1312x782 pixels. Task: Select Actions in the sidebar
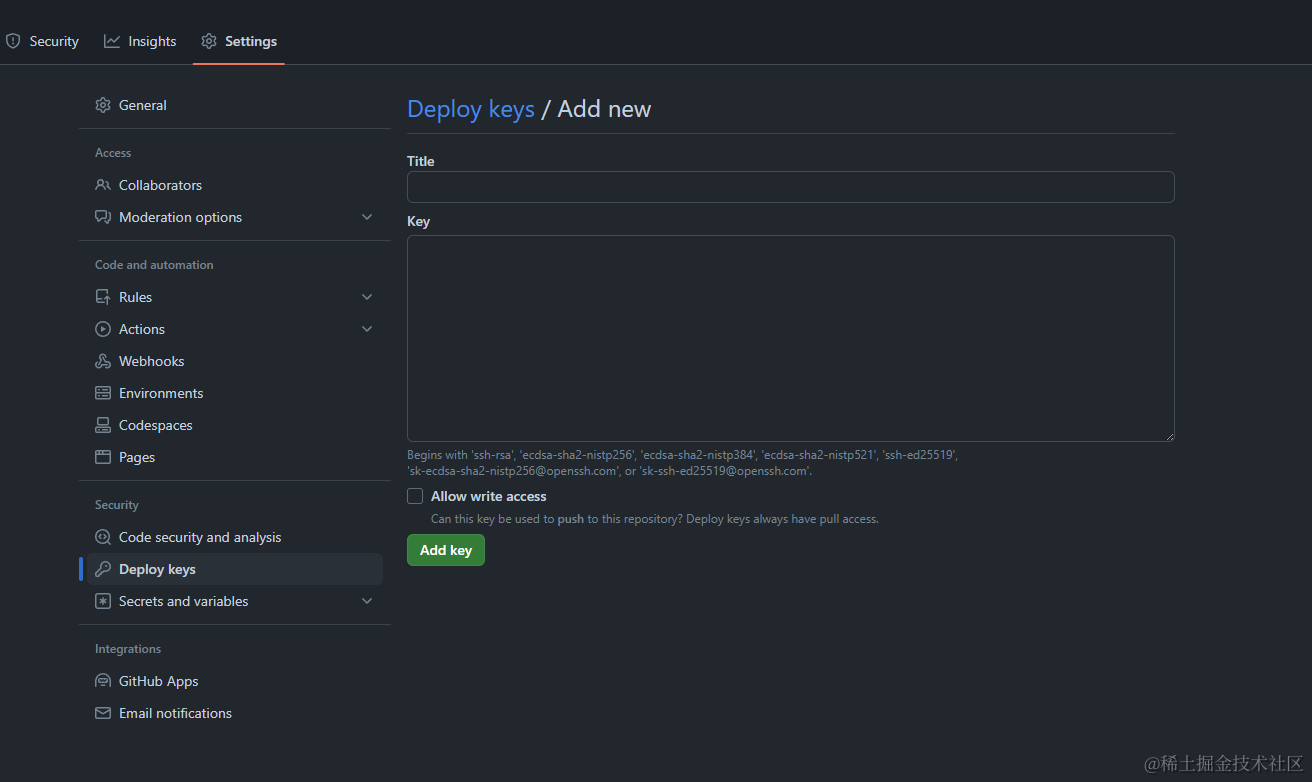pyautogui.click(x=235, y=329)
